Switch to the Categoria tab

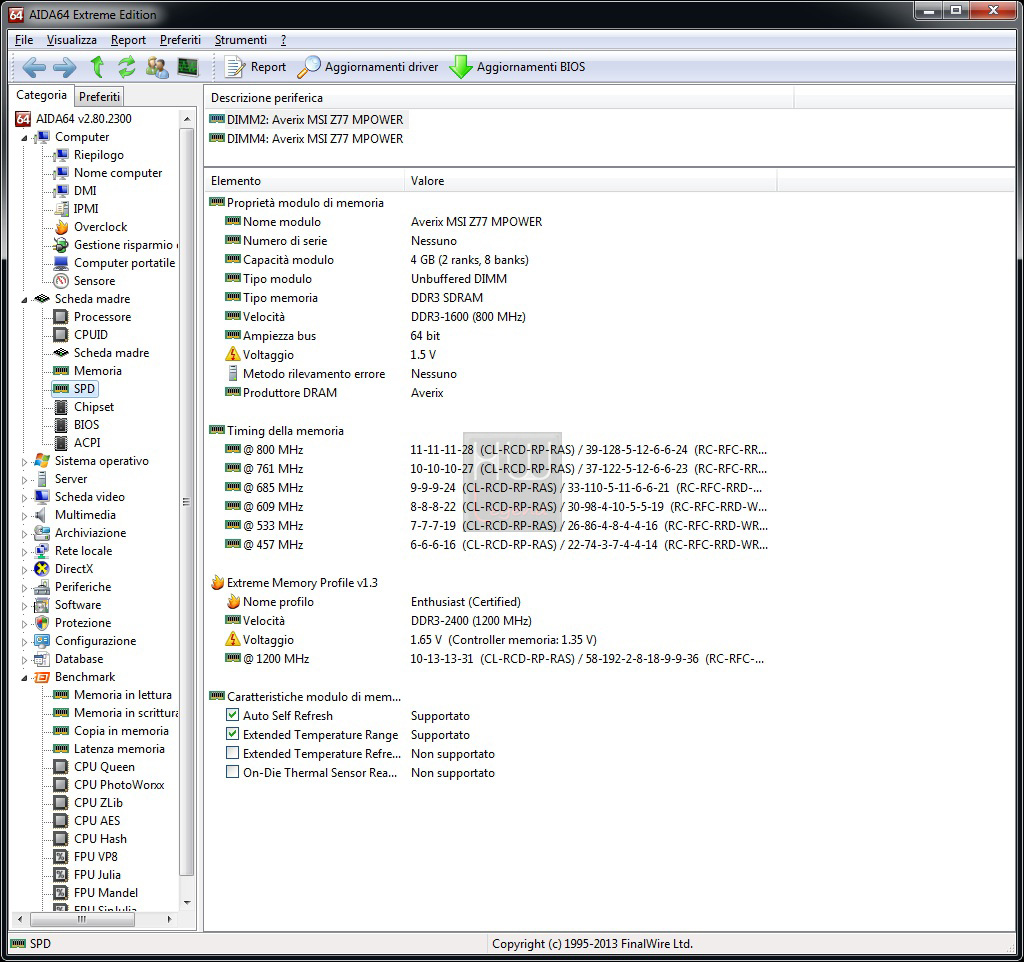pyautogui.click(x=41, y=95)
